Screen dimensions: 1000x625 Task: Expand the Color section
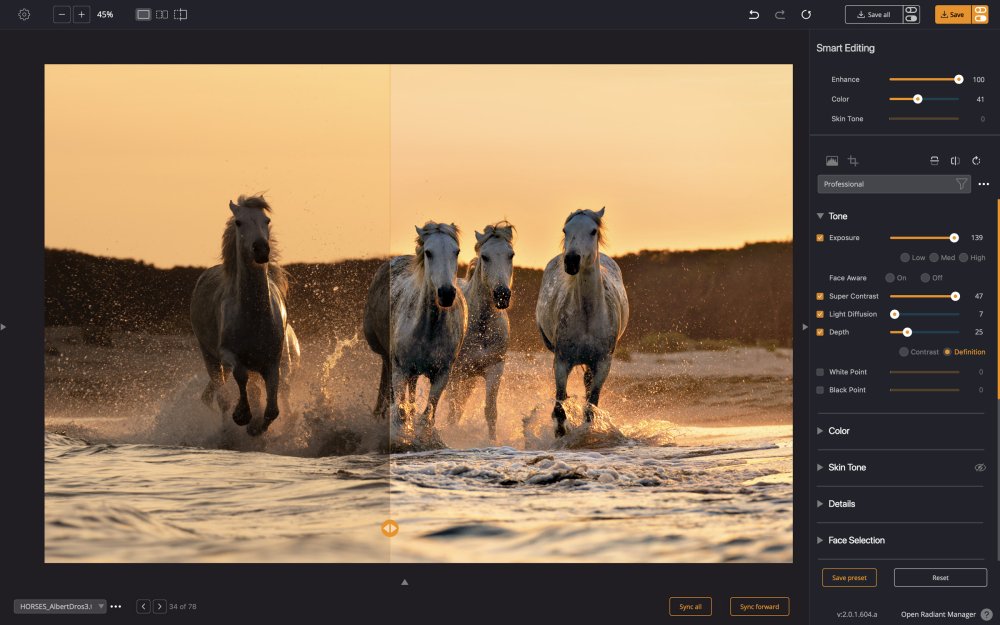pos(820,431)
